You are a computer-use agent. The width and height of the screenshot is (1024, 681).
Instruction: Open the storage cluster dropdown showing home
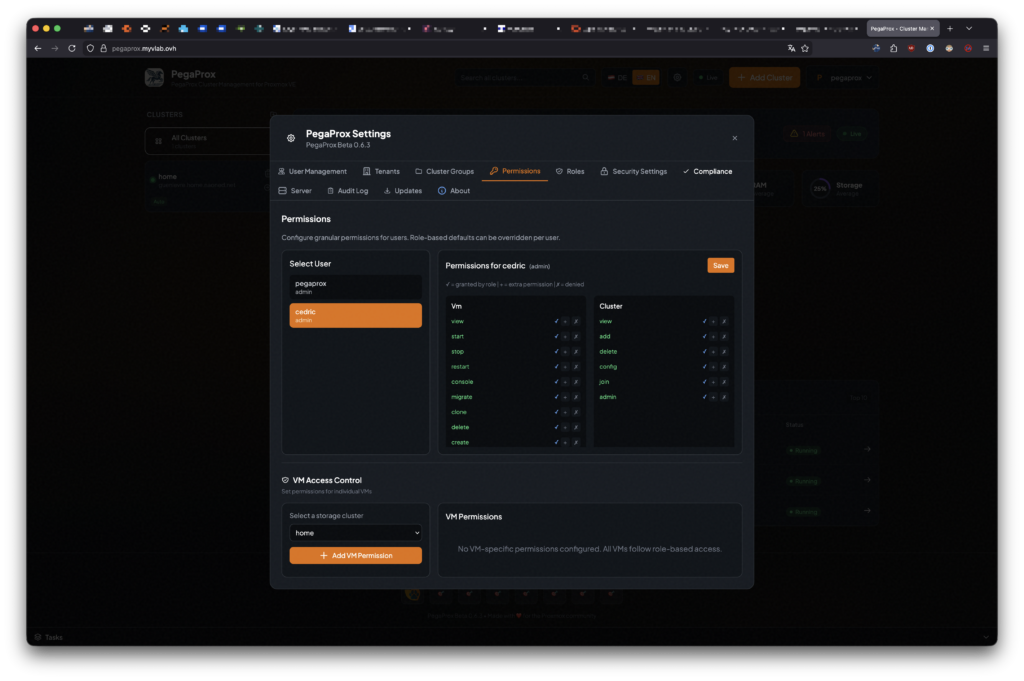[x=355, y=533]
